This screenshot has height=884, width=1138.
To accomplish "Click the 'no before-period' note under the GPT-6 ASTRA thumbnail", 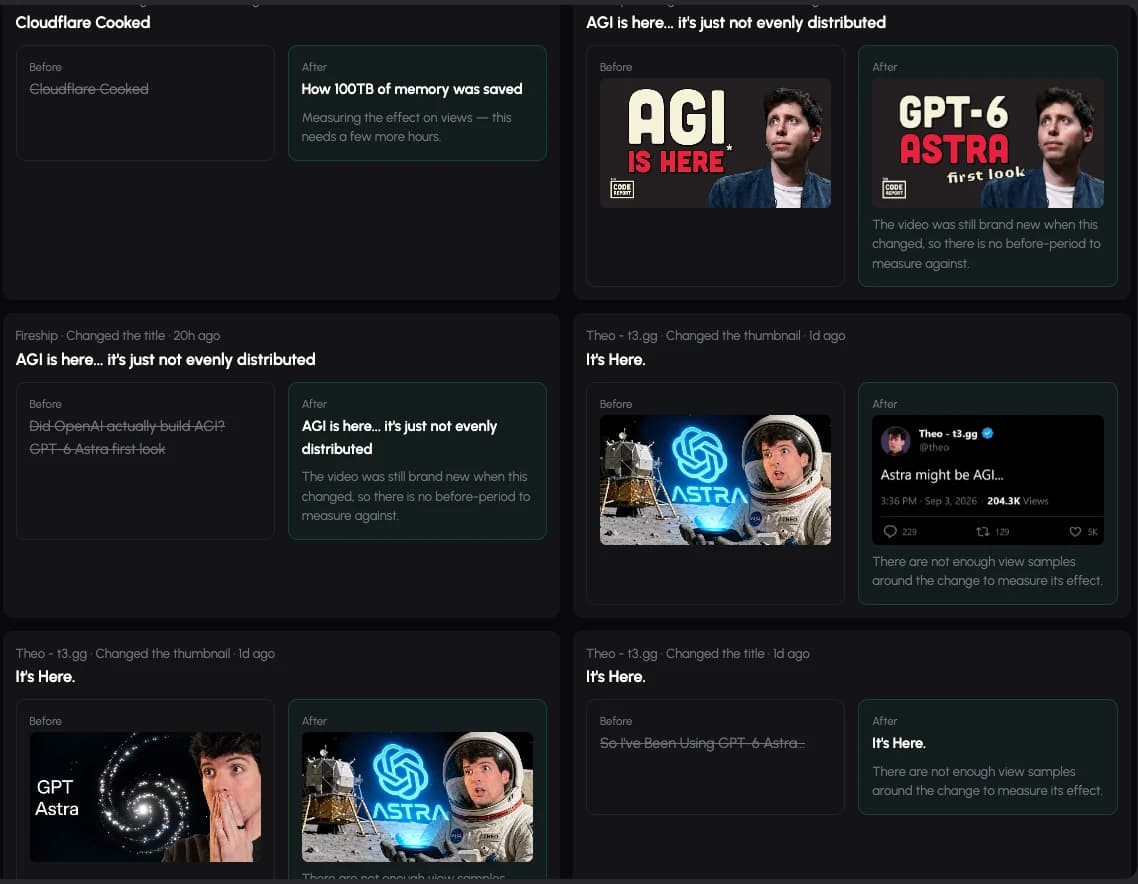I will 986,244.
